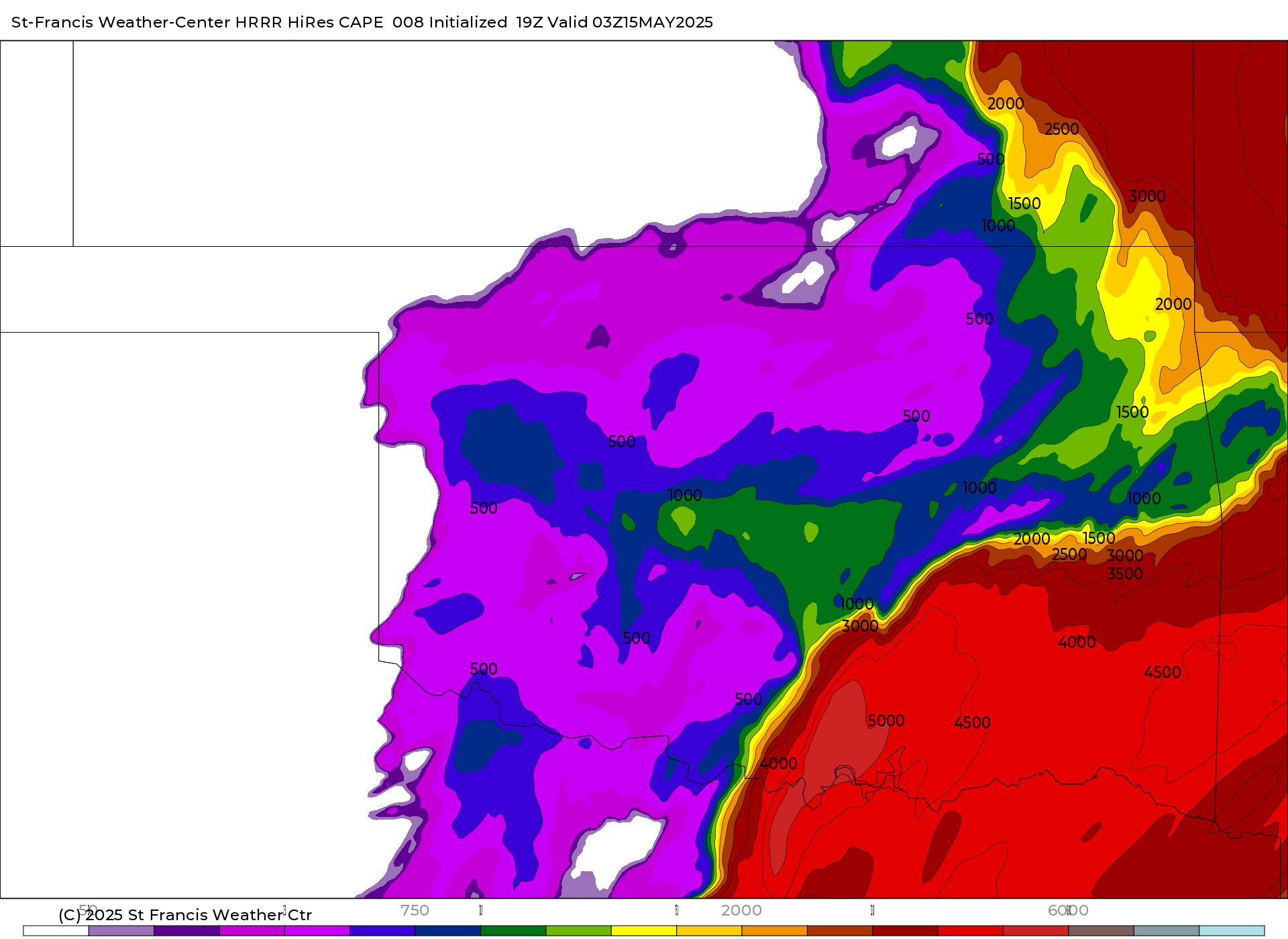Click the white swatch in the color bar

click(x=56, y=931)
